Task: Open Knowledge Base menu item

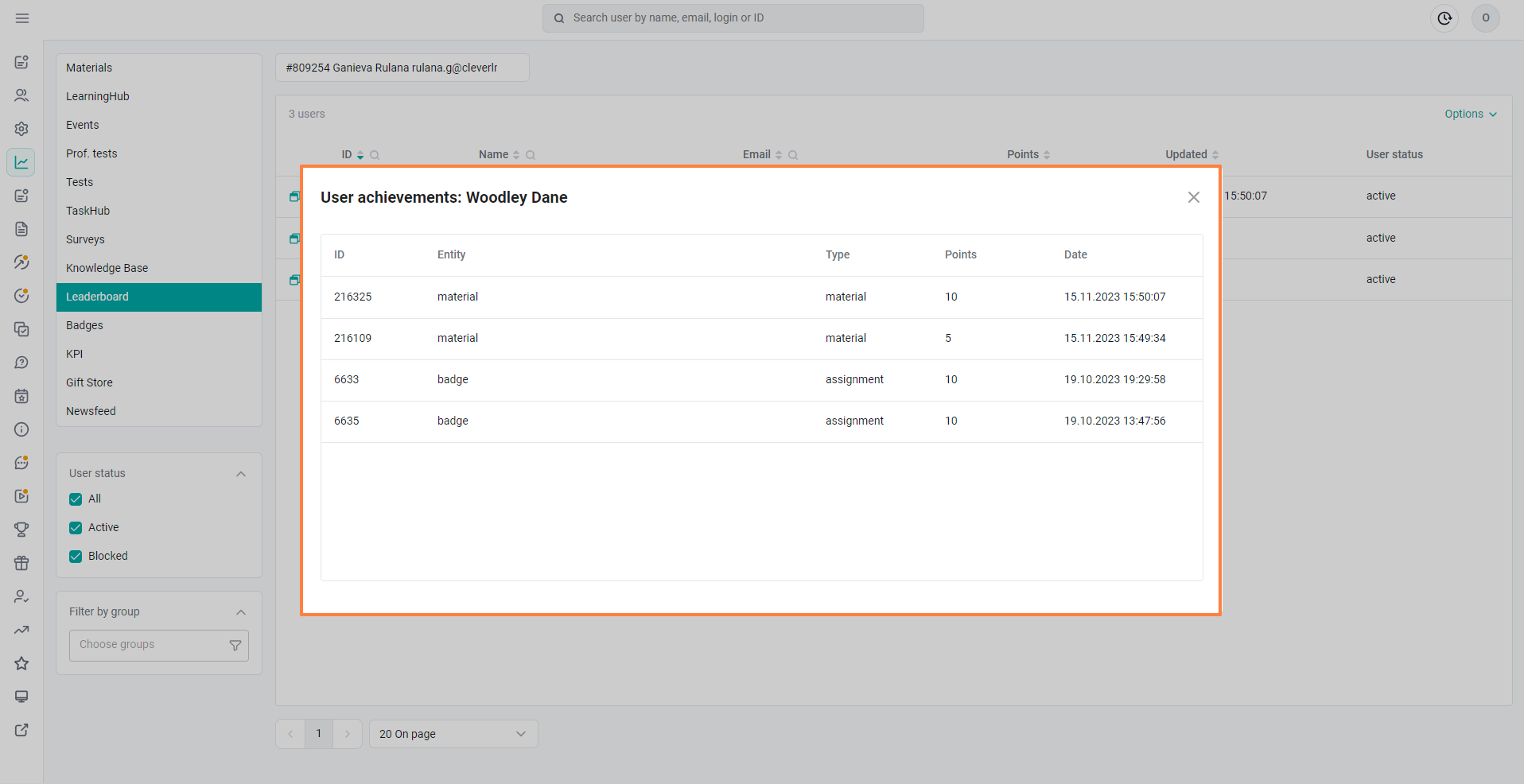Action: (159, 268)
